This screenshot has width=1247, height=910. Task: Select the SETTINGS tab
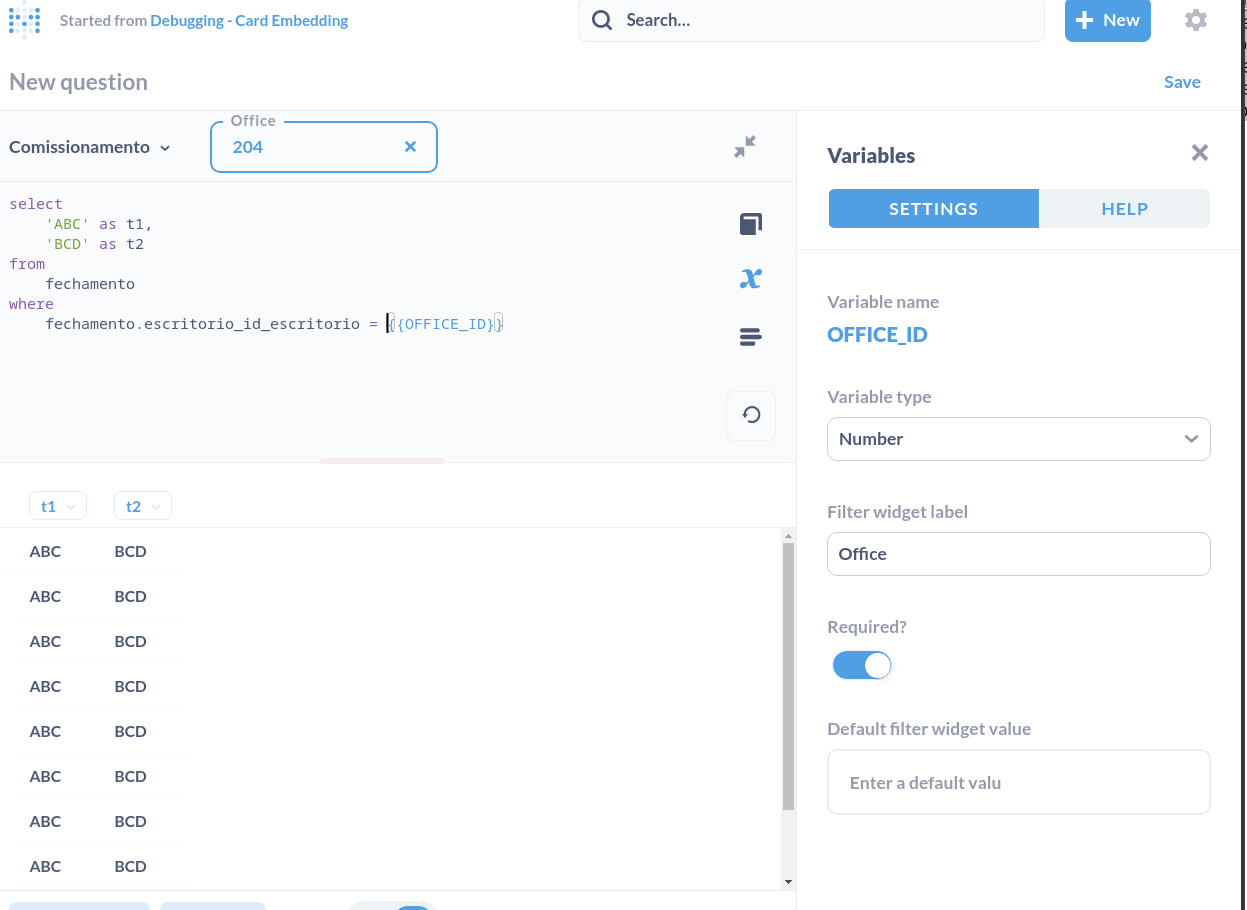coord(933,208)
